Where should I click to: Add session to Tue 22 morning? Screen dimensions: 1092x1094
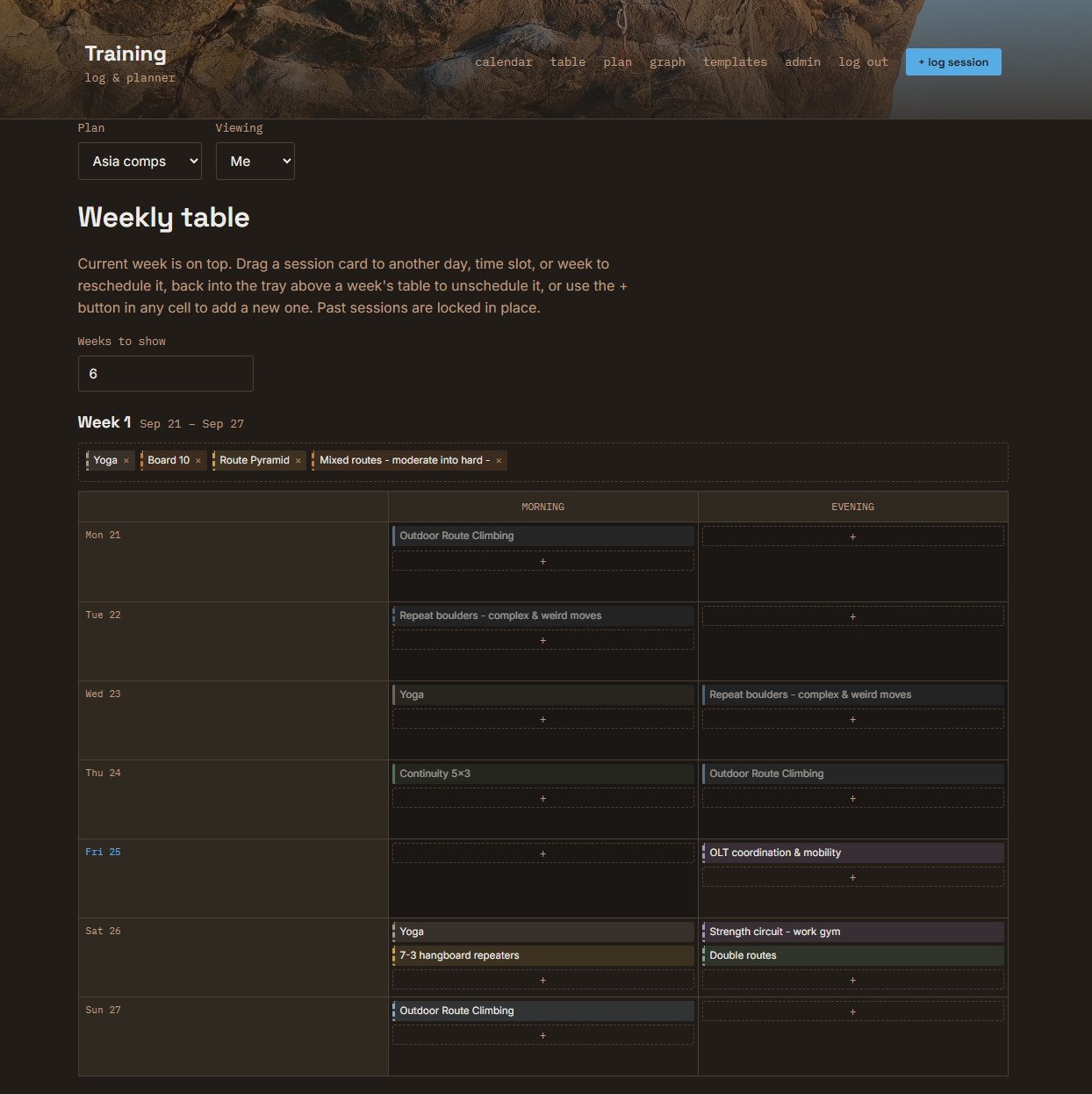coord(542,640)
